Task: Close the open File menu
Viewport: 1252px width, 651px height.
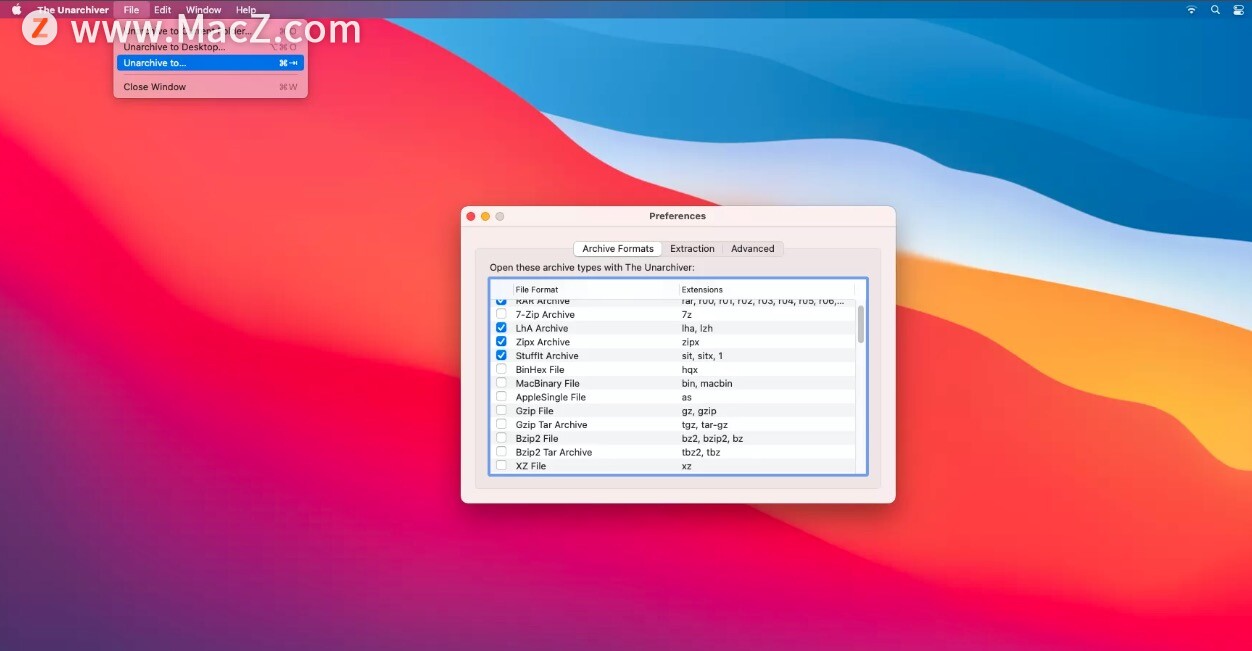Action: [x=131, y=10]
